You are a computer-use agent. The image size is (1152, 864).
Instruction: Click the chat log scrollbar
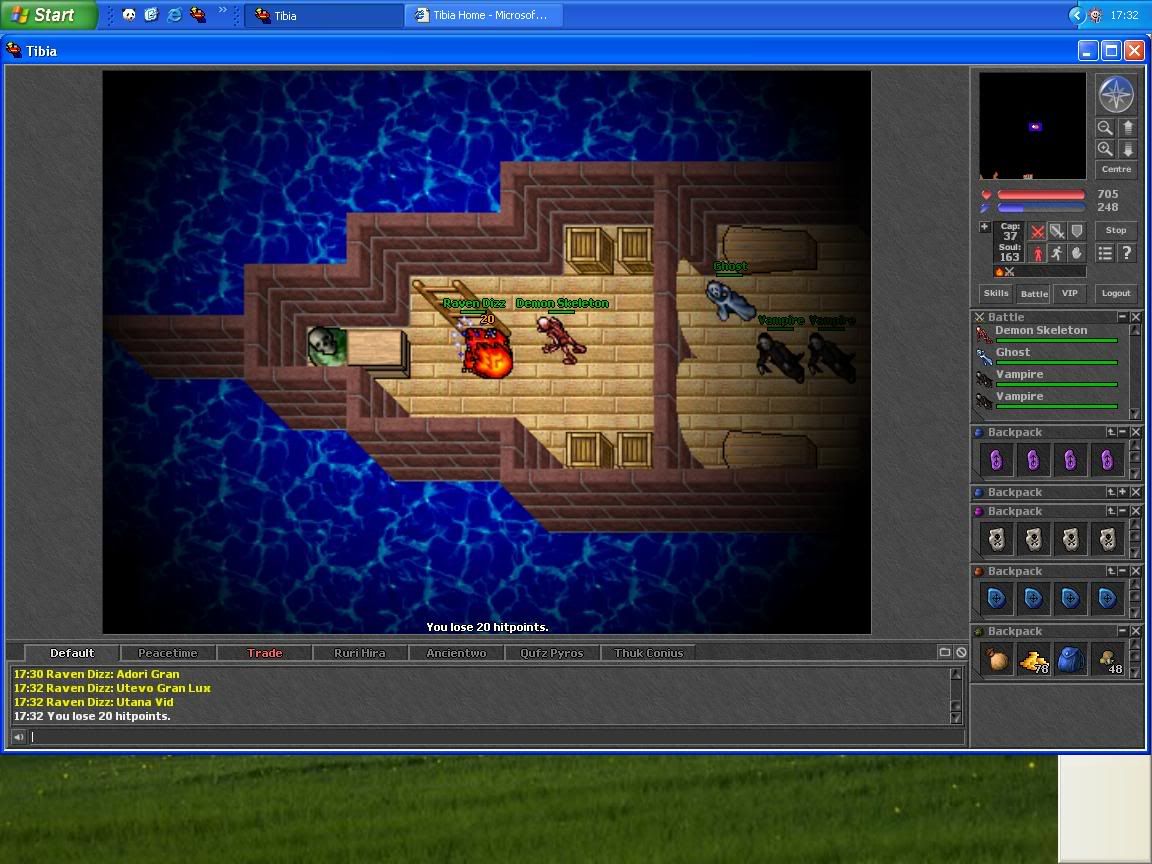tap(956, 695)
